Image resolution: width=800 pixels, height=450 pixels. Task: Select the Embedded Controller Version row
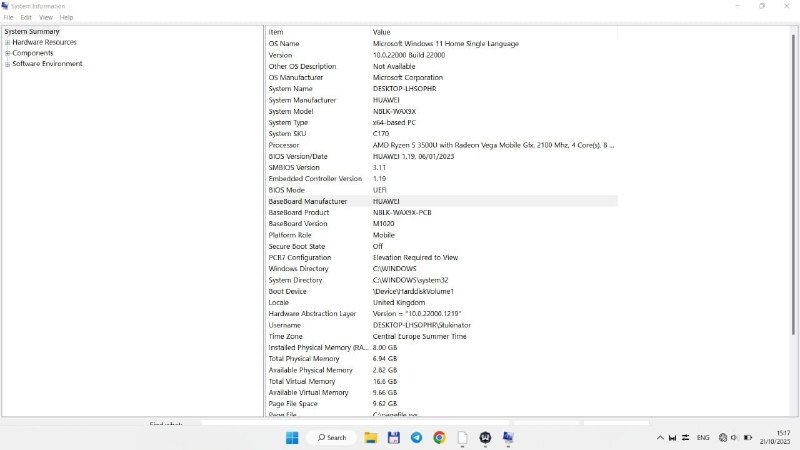(x=442, y=179)
